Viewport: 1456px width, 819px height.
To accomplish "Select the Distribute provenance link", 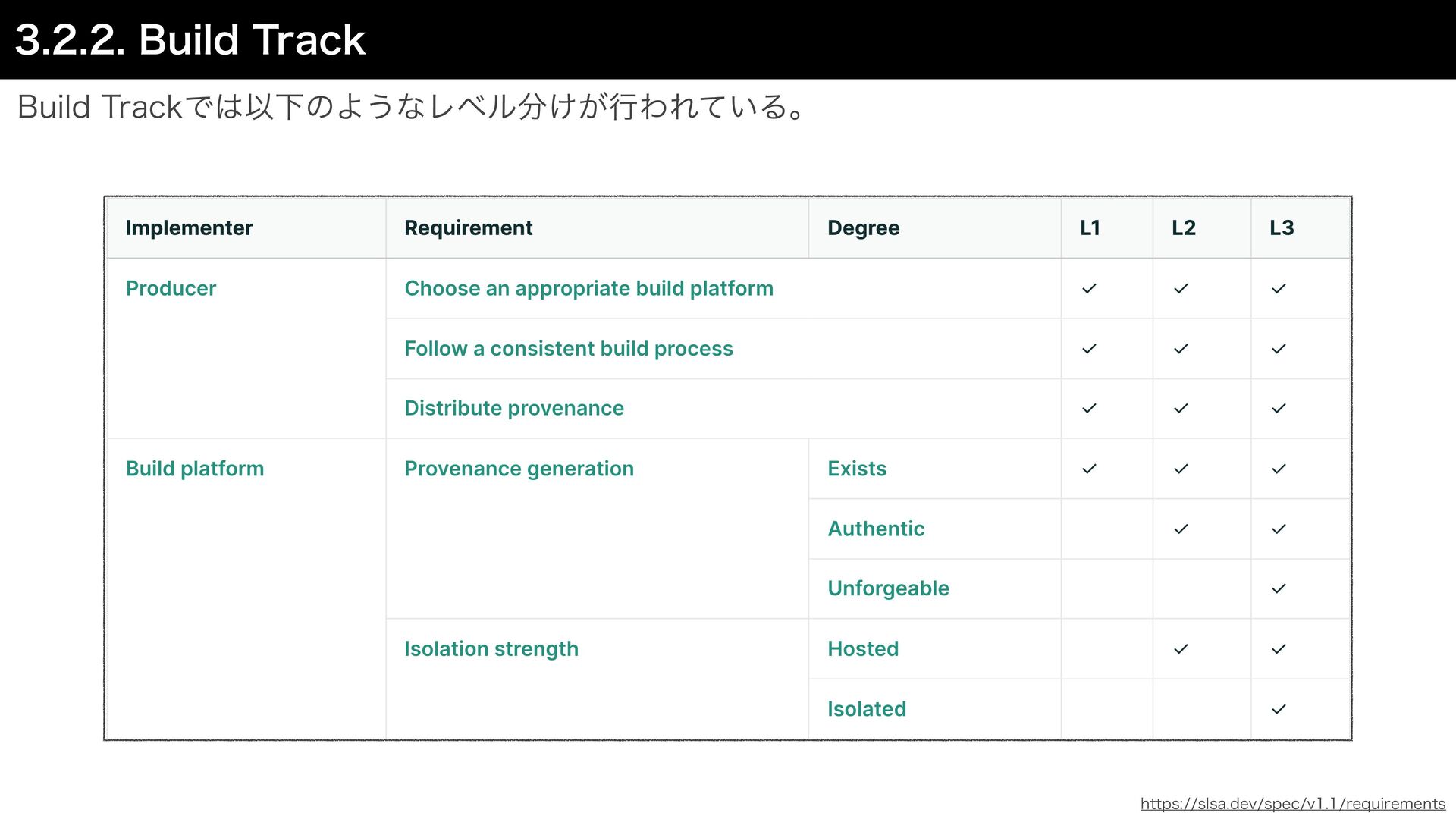I will tap(514, 408).
